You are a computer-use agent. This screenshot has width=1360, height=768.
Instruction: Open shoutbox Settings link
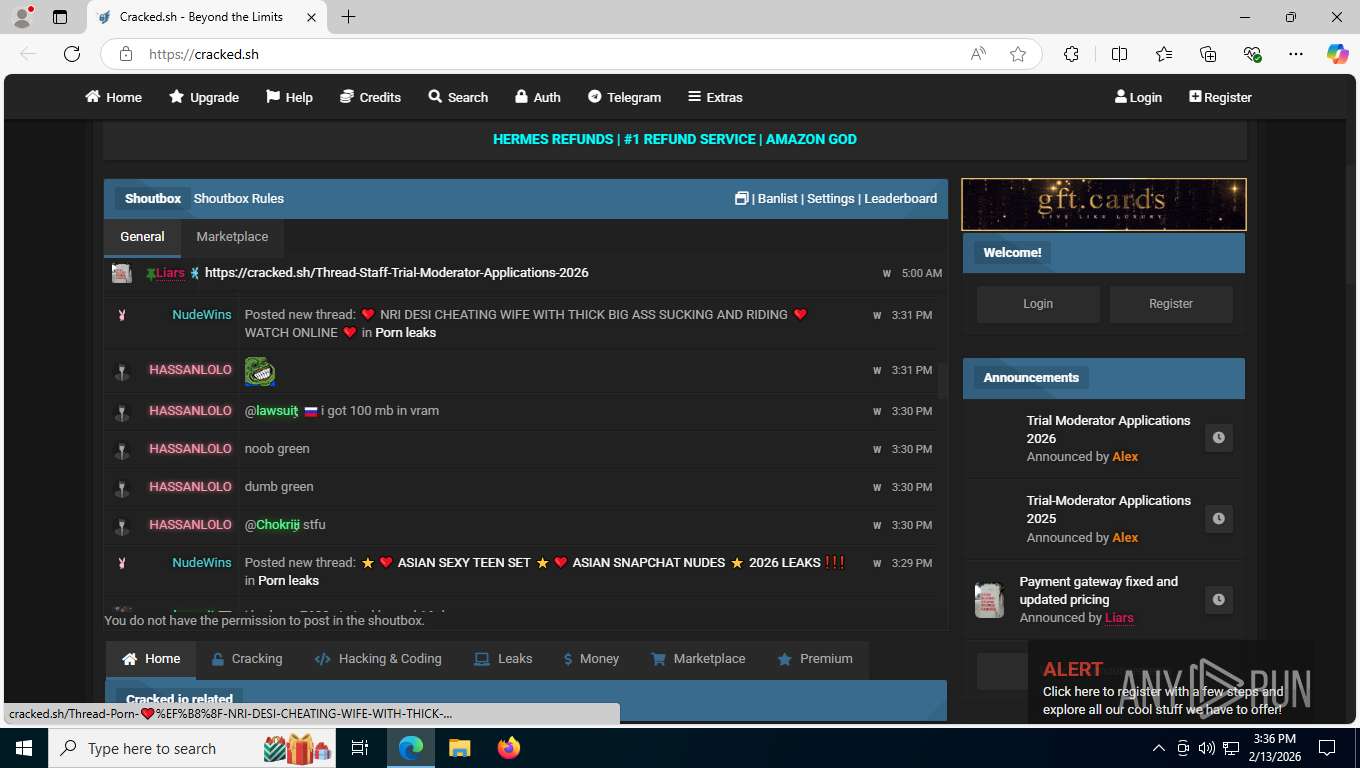(831, 198)
